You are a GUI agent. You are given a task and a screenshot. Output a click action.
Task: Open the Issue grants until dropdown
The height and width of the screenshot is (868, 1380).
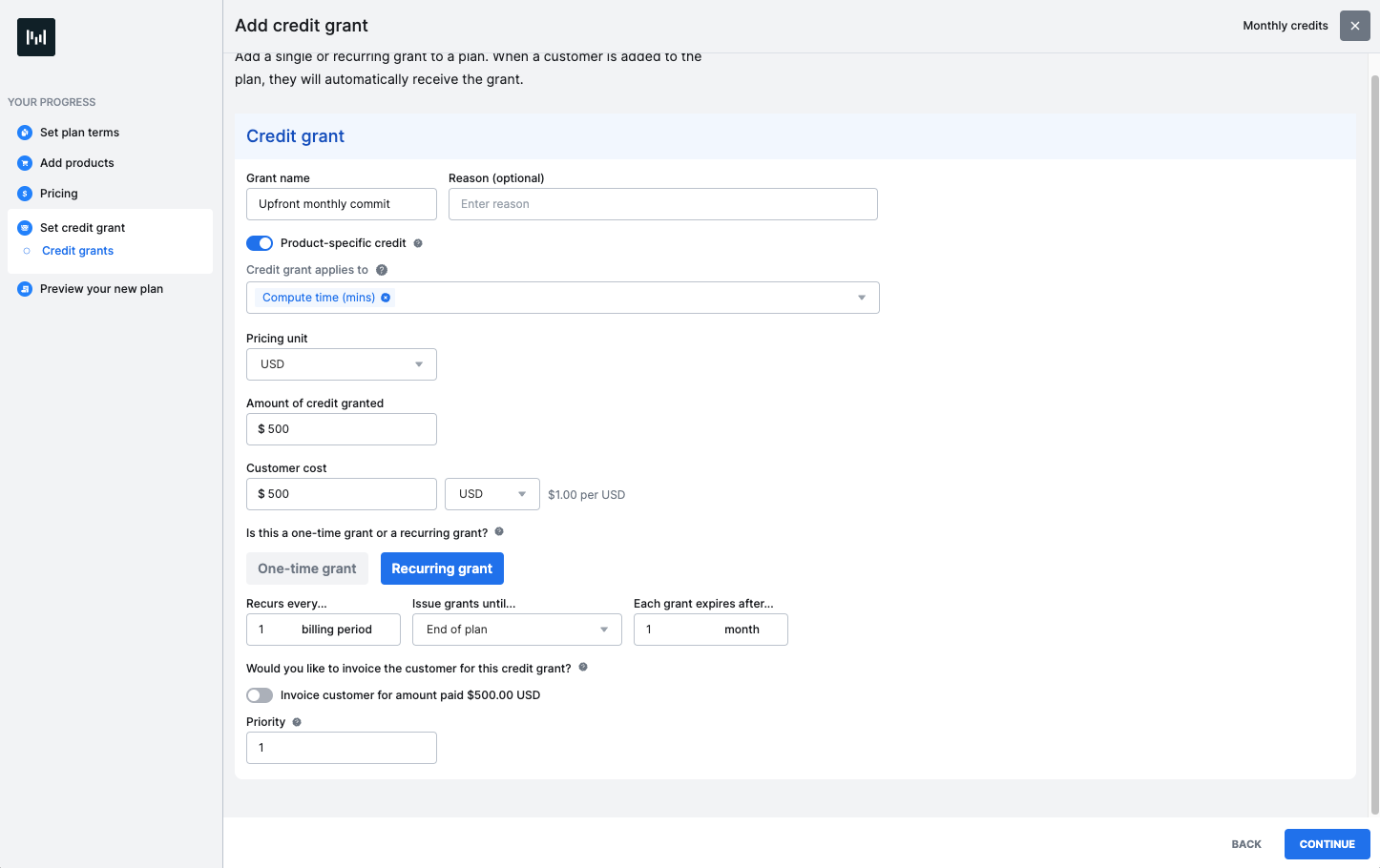tap(517, 630)
